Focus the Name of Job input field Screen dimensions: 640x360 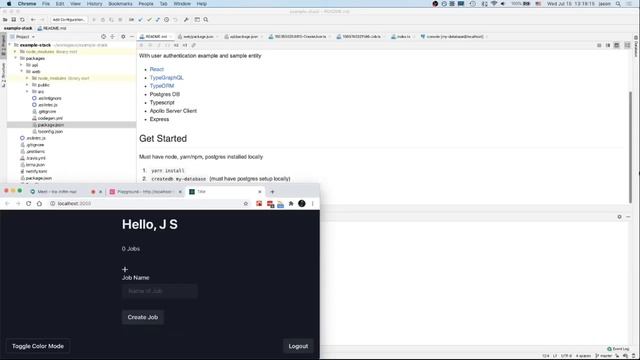160,291
